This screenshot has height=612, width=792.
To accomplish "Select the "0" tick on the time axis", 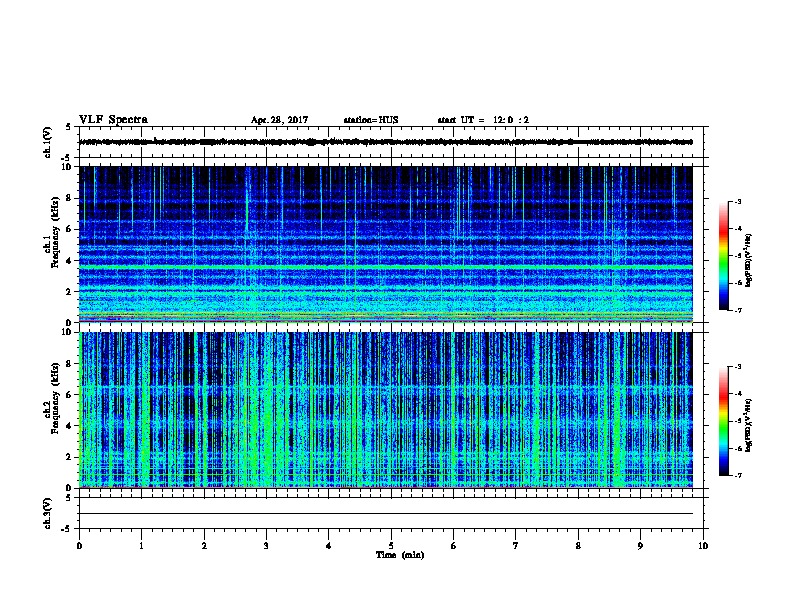I will click(79, 546).
